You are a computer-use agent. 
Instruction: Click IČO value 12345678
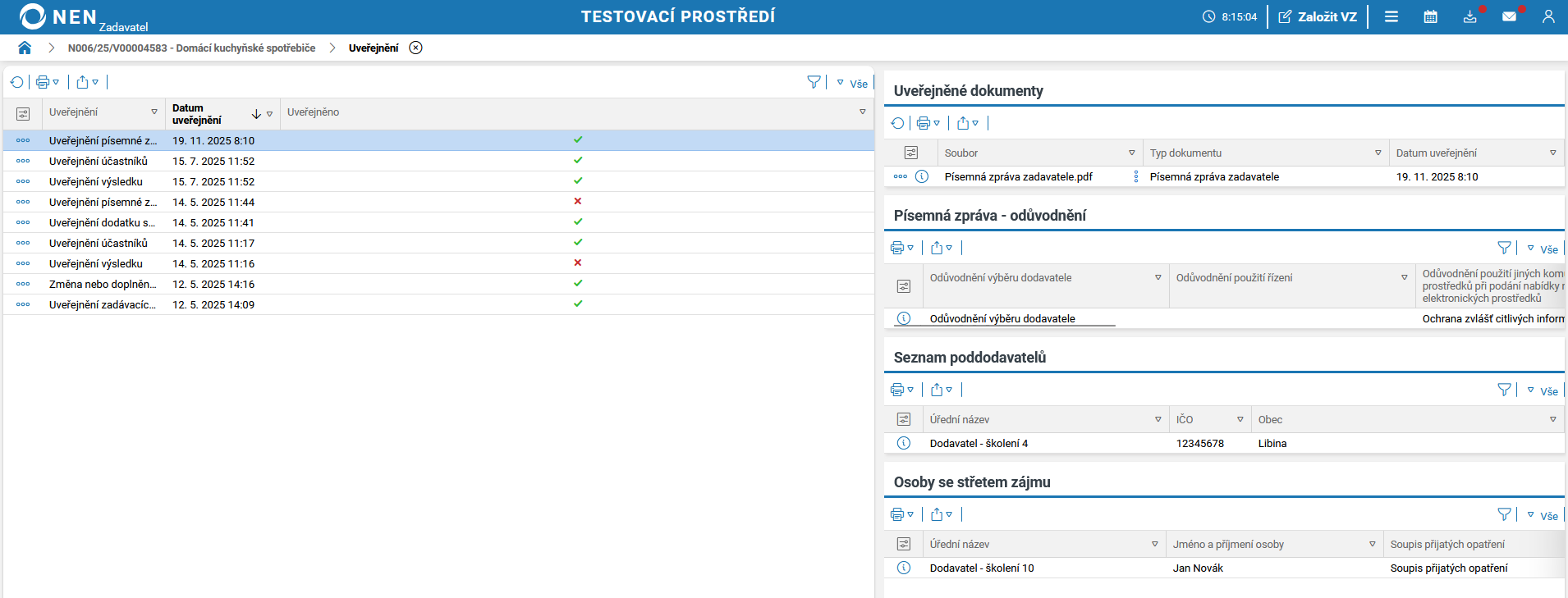click(1200, 443)
